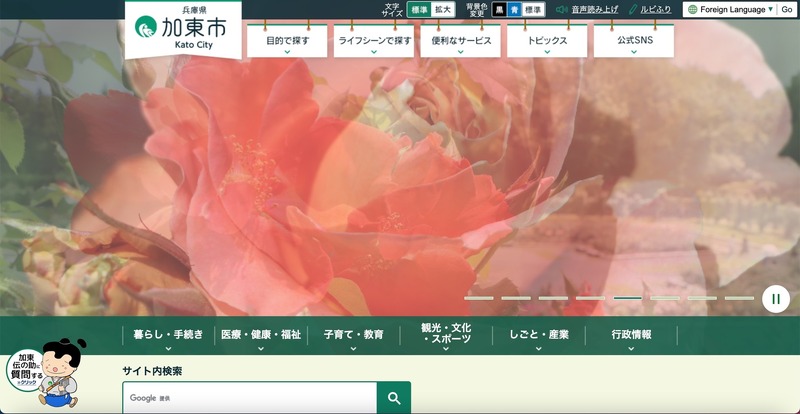800x414 pixels.
Task: Open the 暮らし・手続き navigation item
Action: pyautogui.click(x=168, y=336)
